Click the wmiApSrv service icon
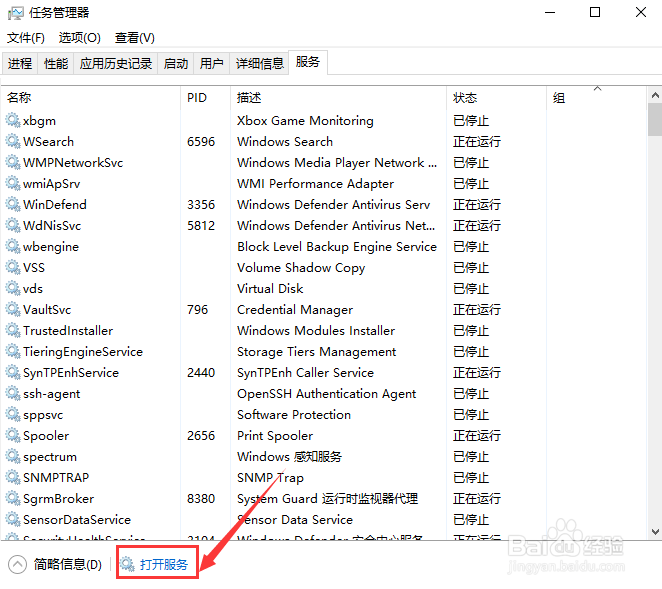The width and height of the screenshot is (662, 589). [13, 183]
